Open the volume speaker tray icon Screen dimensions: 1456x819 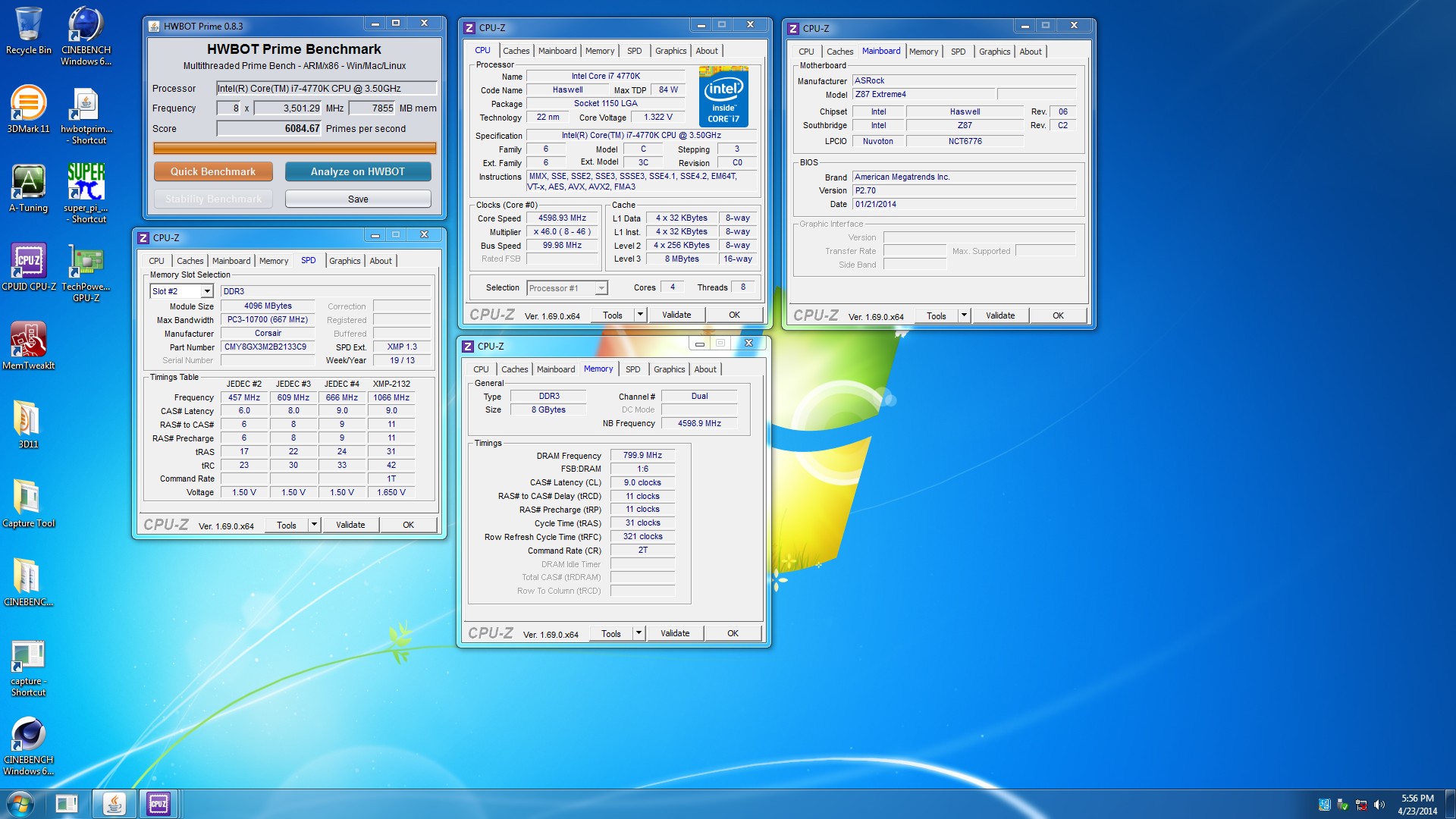1379,805
